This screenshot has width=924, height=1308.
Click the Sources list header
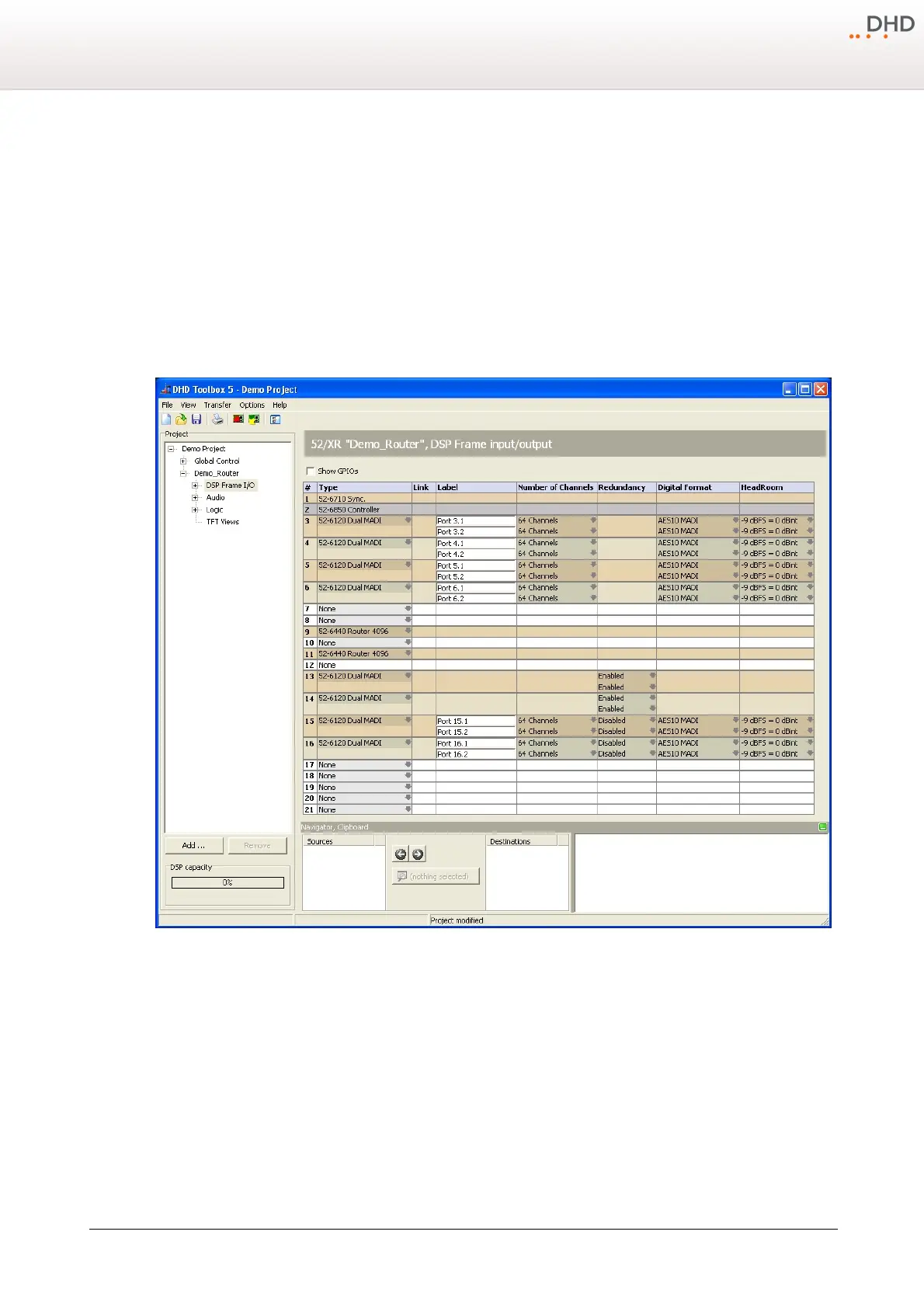click(339, 841)
